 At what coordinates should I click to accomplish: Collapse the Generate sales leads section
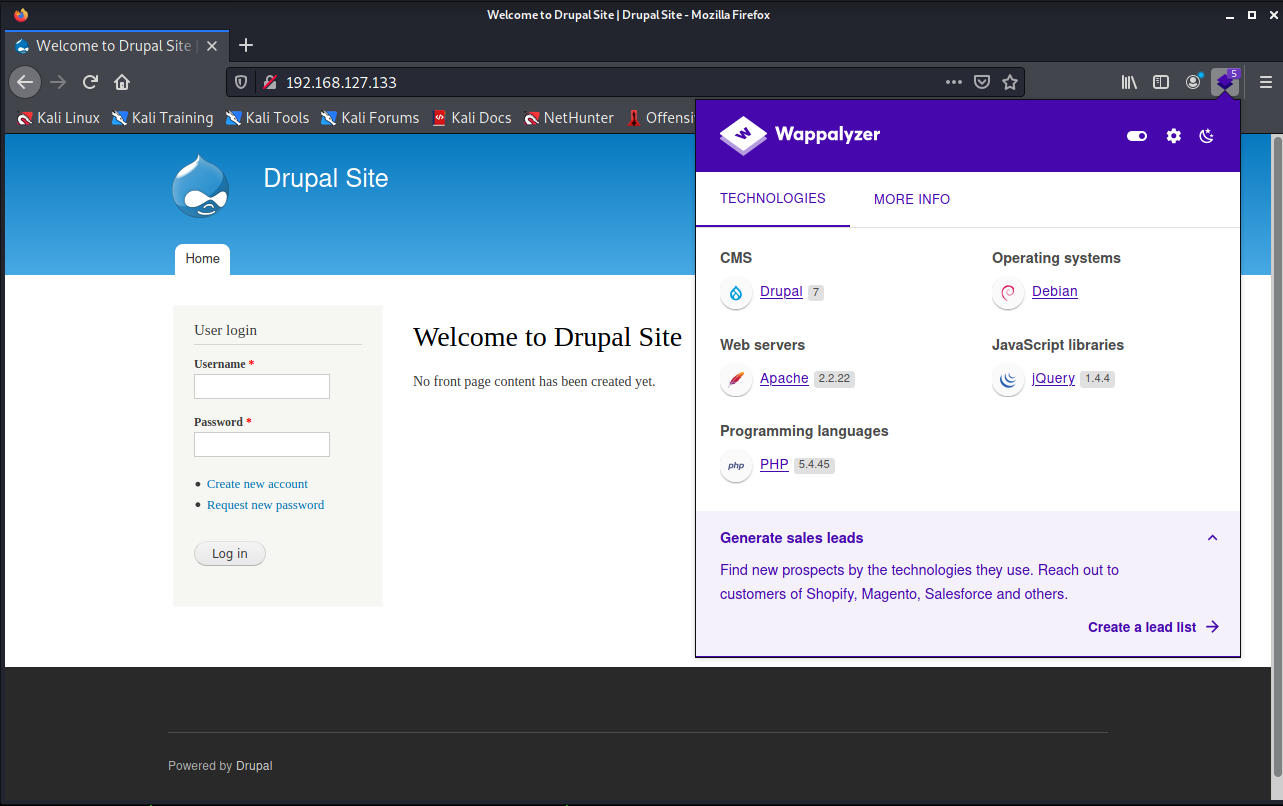click(x=1213, y=538)
